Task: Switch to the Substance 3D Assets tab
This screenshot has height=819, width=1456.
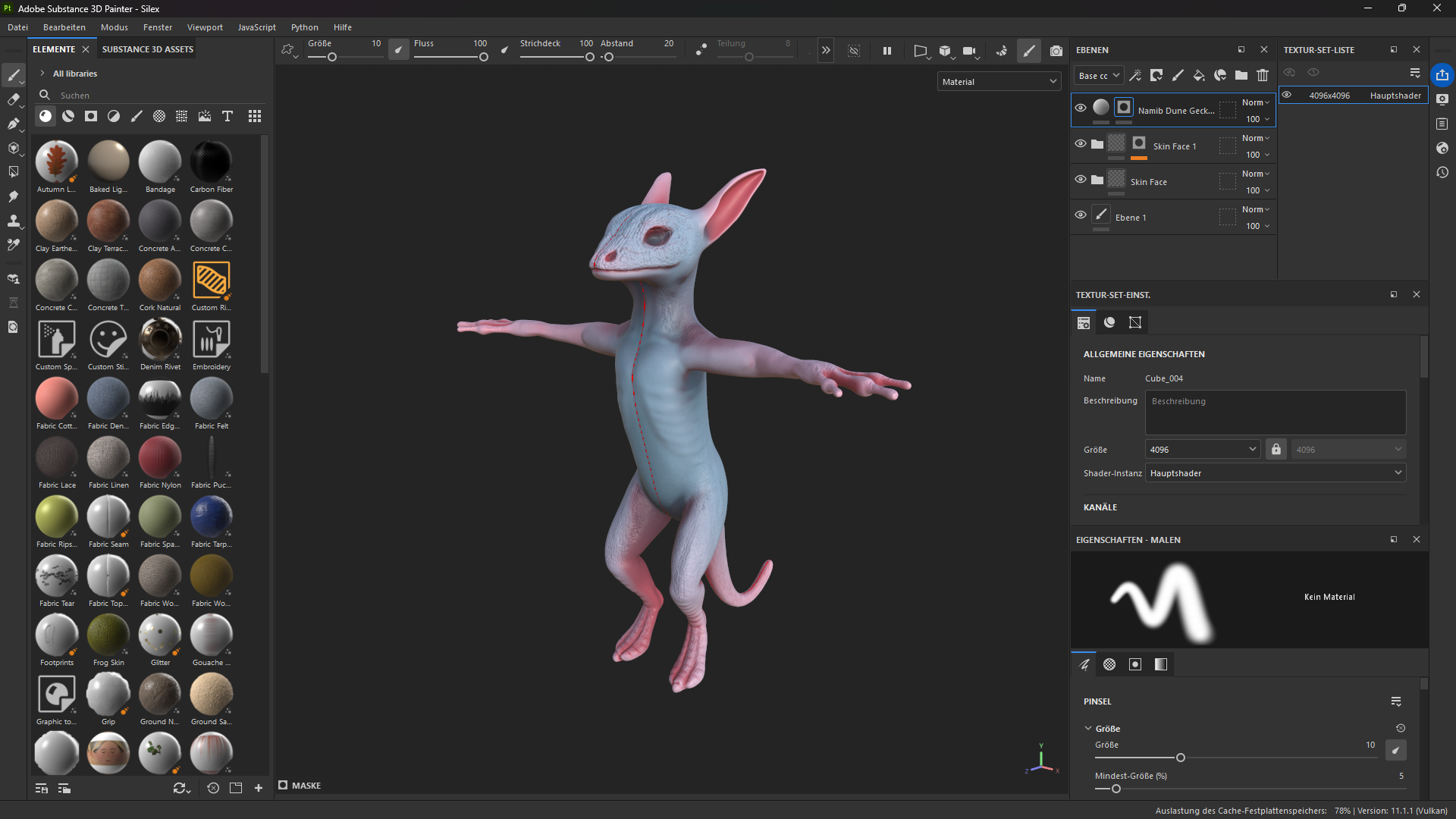Action: [148, 49]
